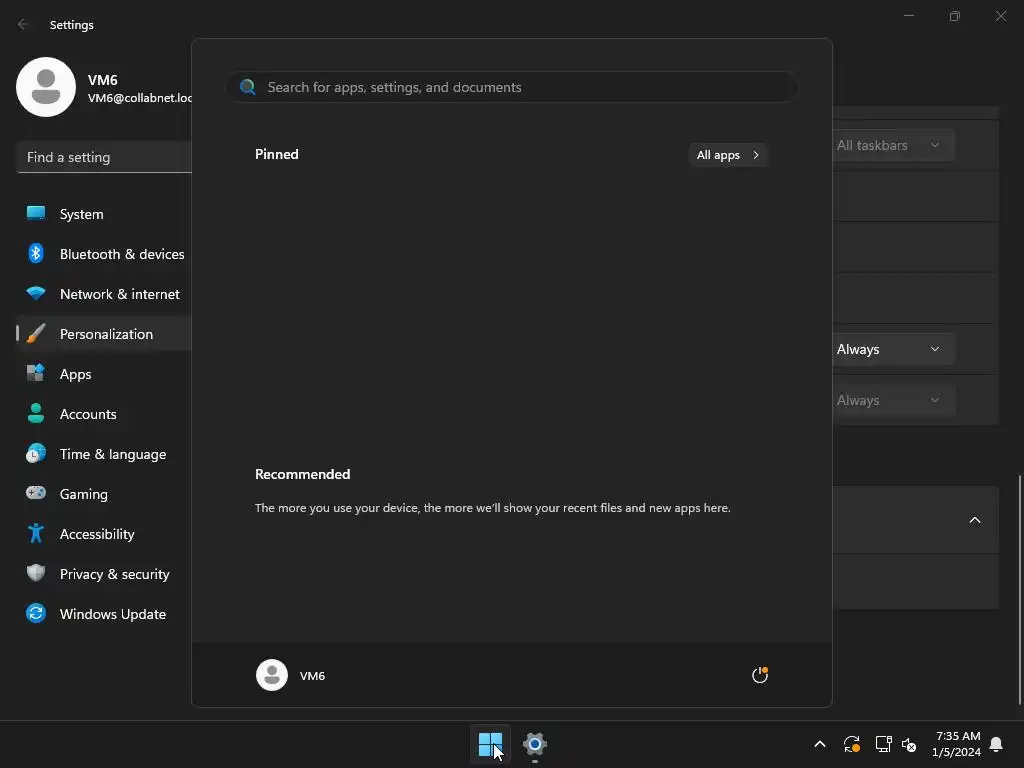Image resolution: width=1024 pixels, height=768 pixels.
Task: Click the Time & language globe icon
Action: 36,453
